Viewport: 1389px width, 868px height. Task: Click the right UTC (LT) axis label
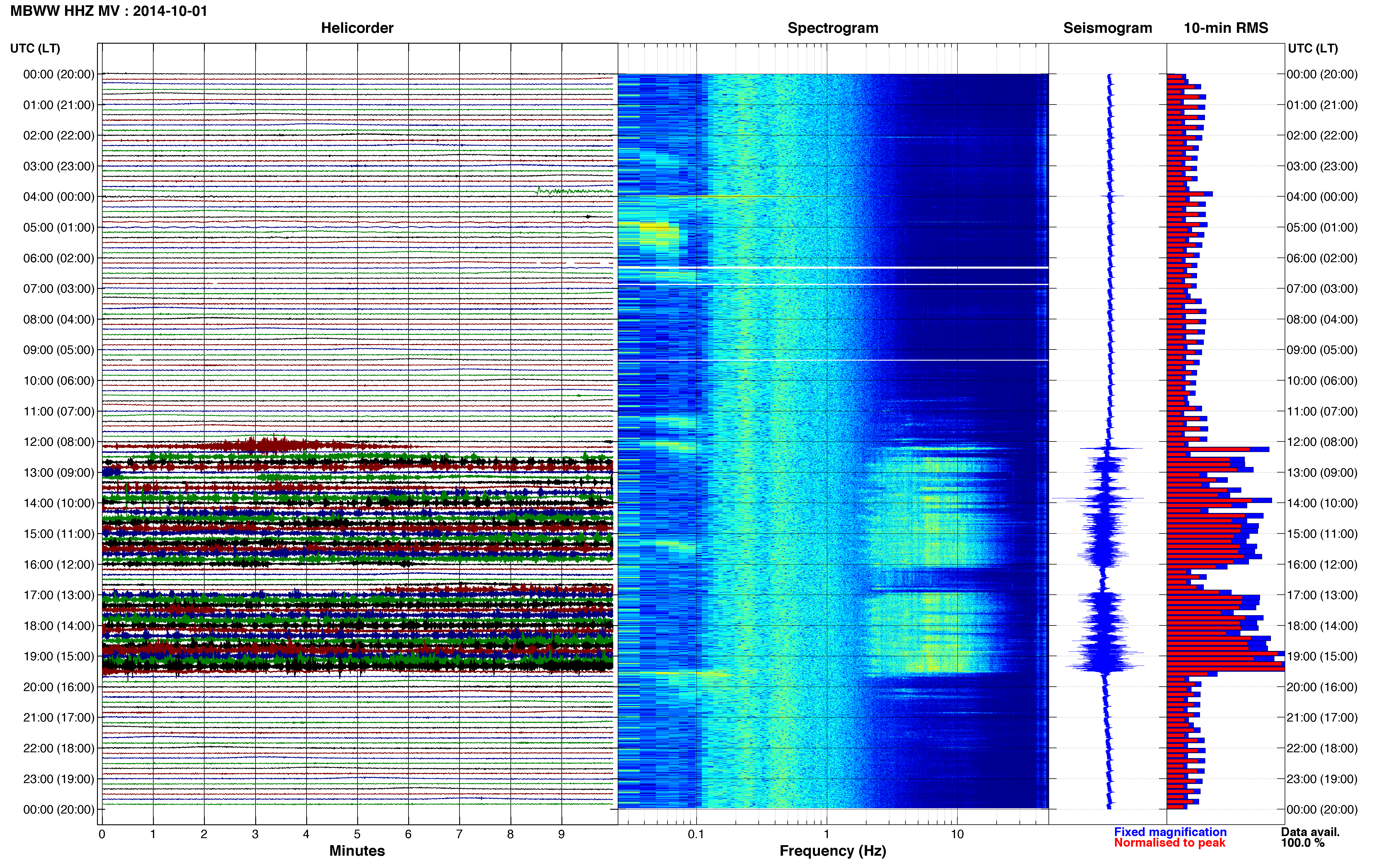pyautogui.click(x=1313, y=48)
